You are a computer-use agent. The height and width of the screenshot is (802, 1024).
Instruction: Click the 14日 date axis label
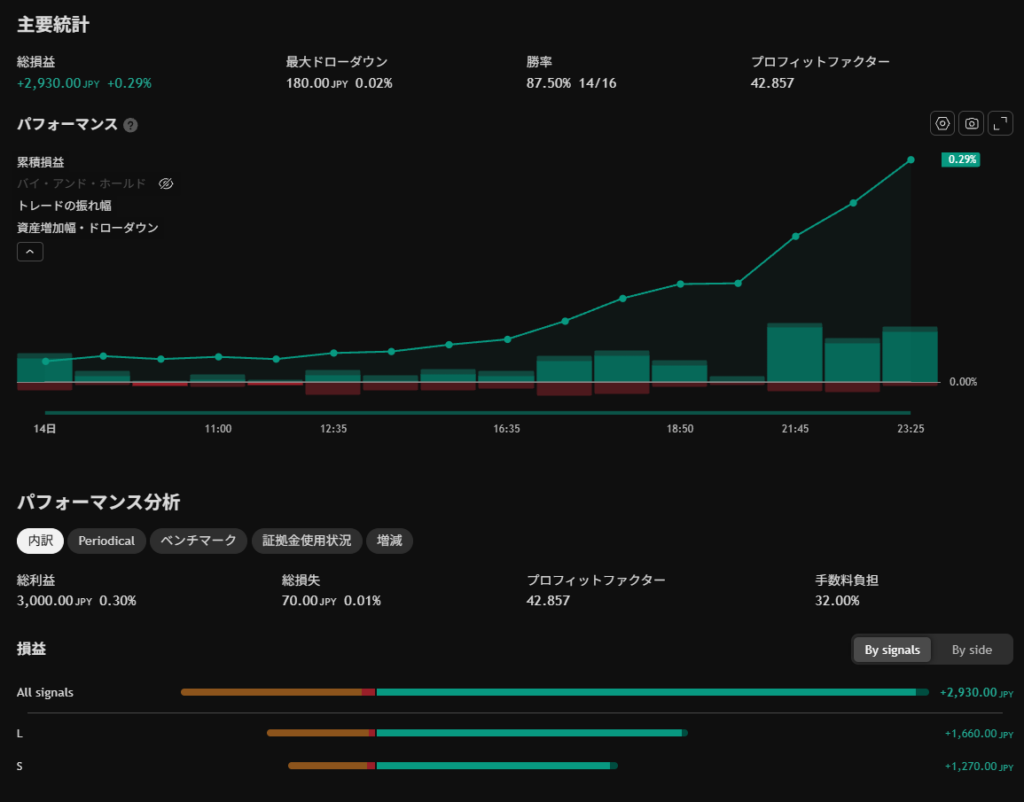[44, 429]
